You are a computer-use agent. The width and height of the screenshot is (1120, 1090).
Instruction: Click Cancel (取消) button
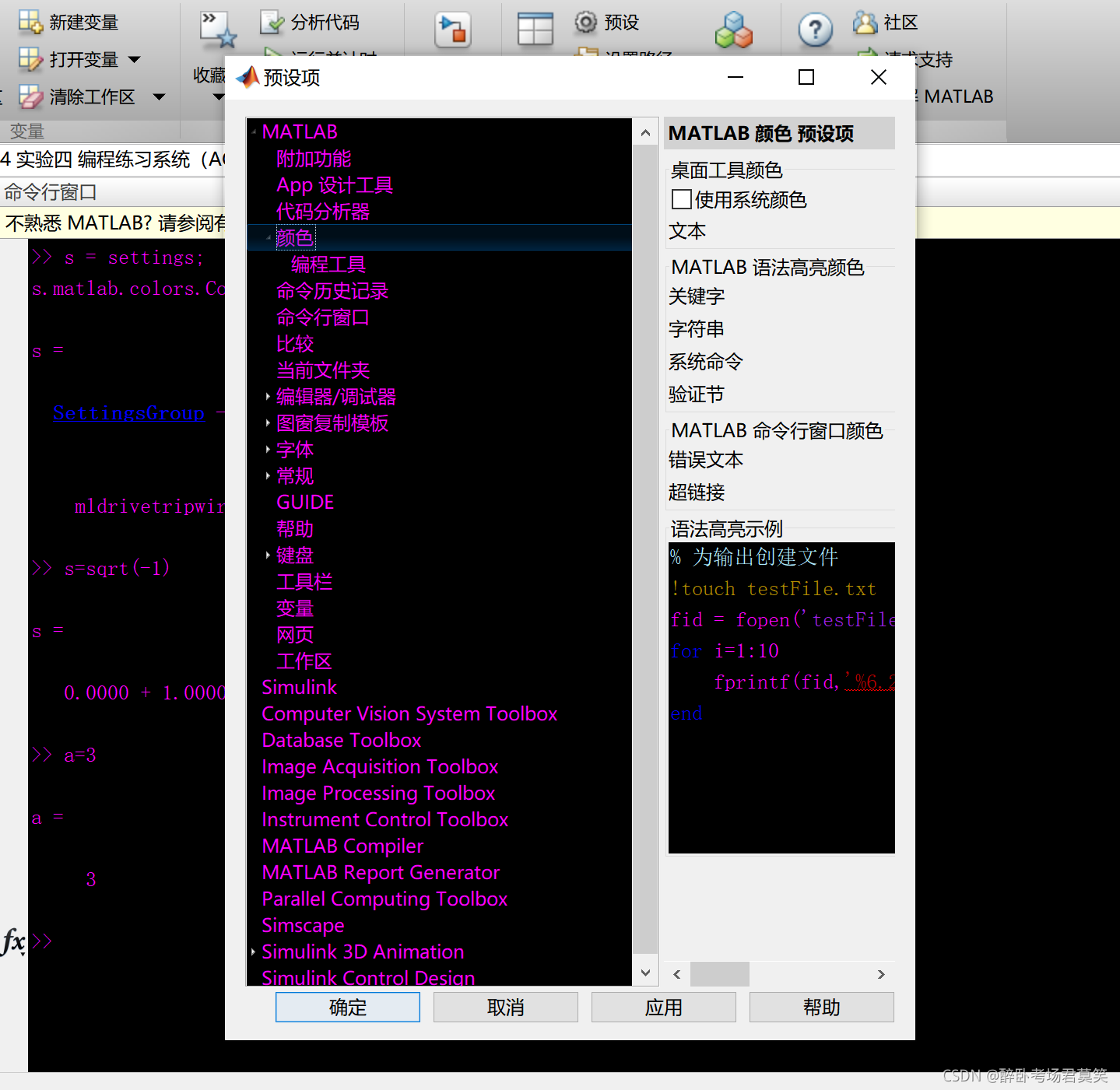tap(505, 1007)
